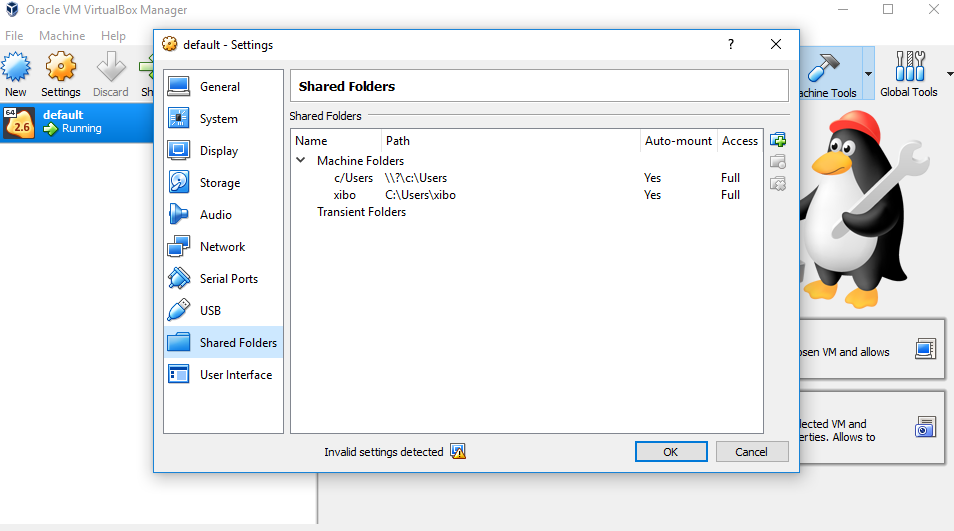Click the Name column header
This screenshot has width=954, height=531.
(x=336, y=141)
